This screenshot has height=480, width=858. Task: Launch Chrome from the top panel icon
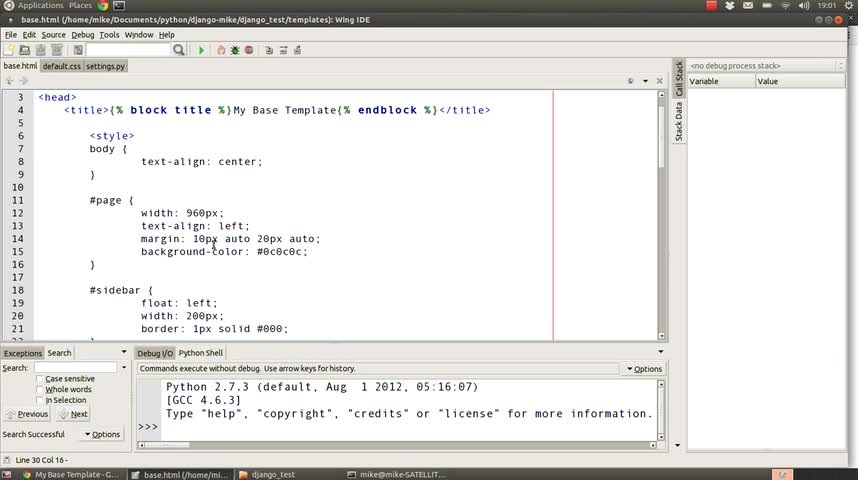click(103, 5)
